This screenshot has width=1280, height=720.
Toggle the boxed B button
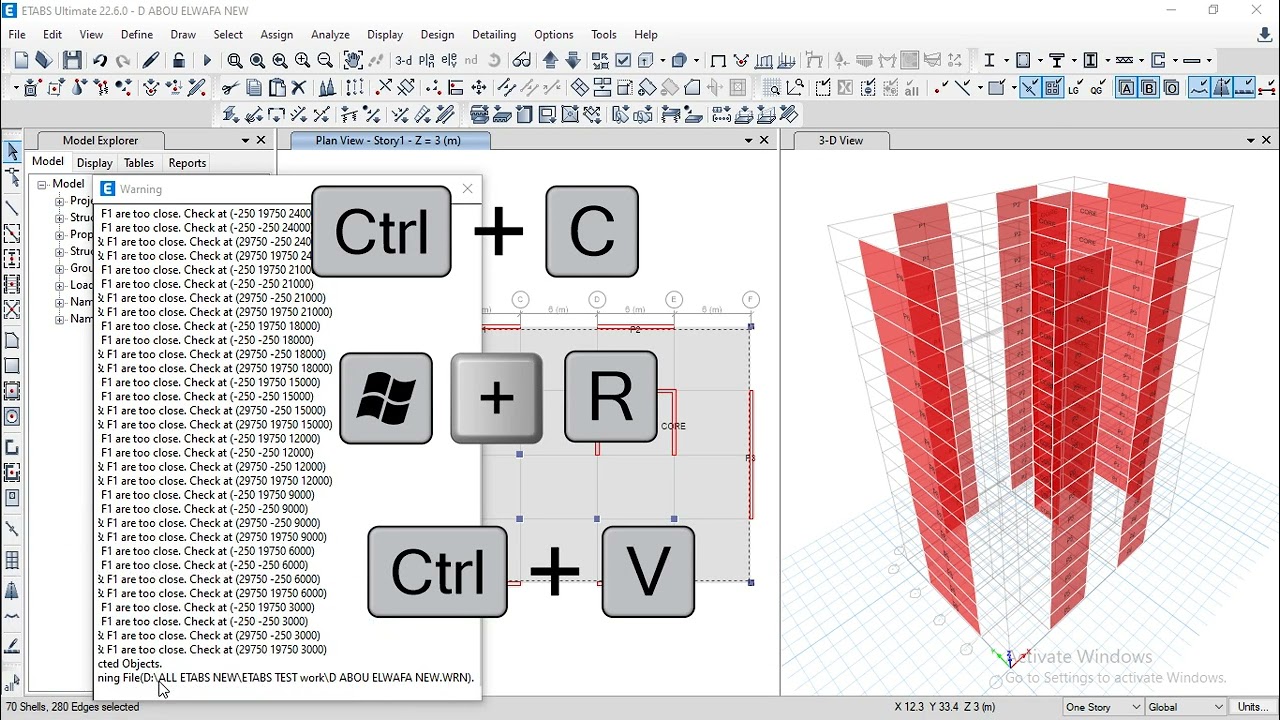coord(1149,88)
